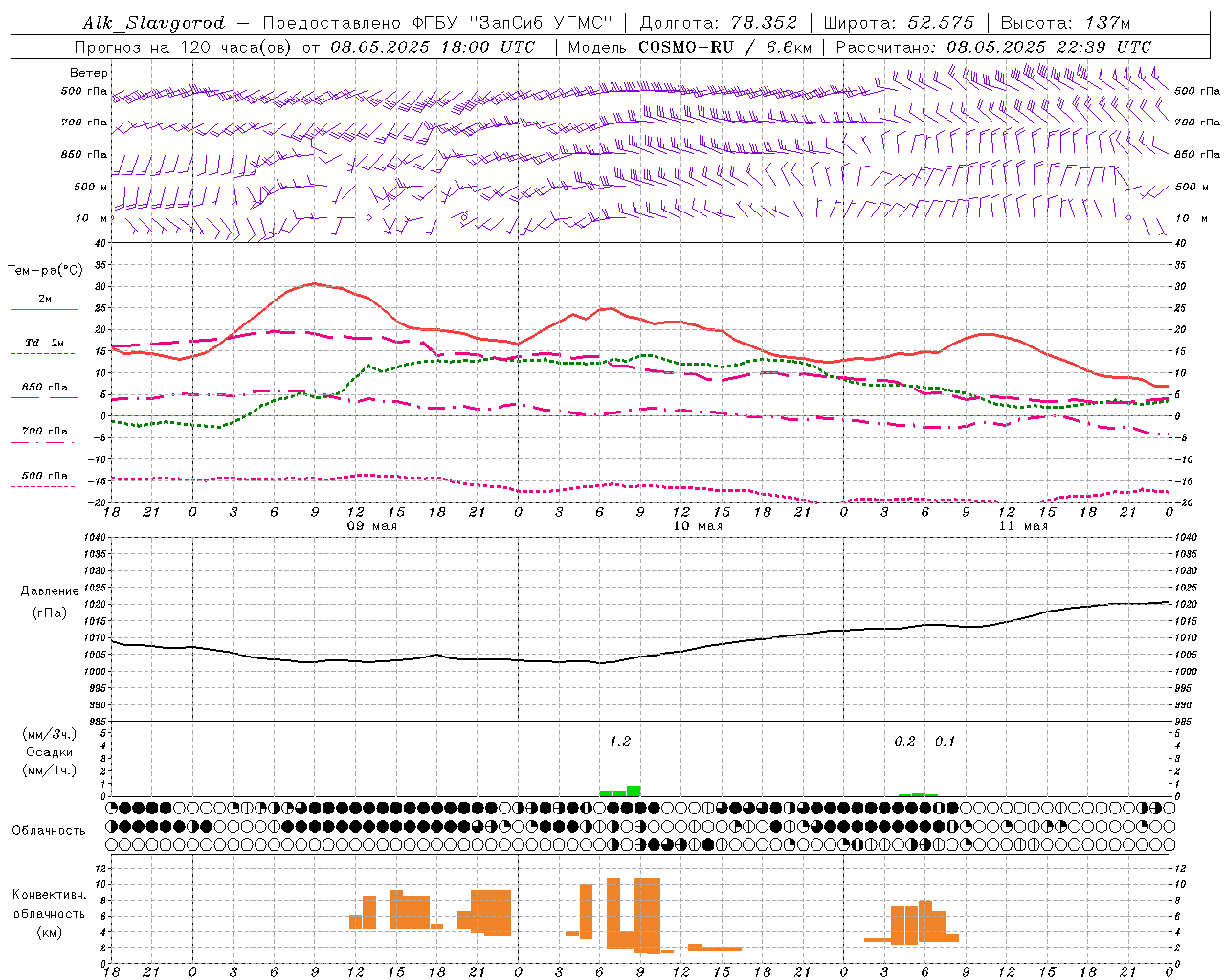Image resolution: width=1225 pixels, height=980 pixels.
Task: Click the elevation text Высота: 137м
Action: [x=1065, y=23]
